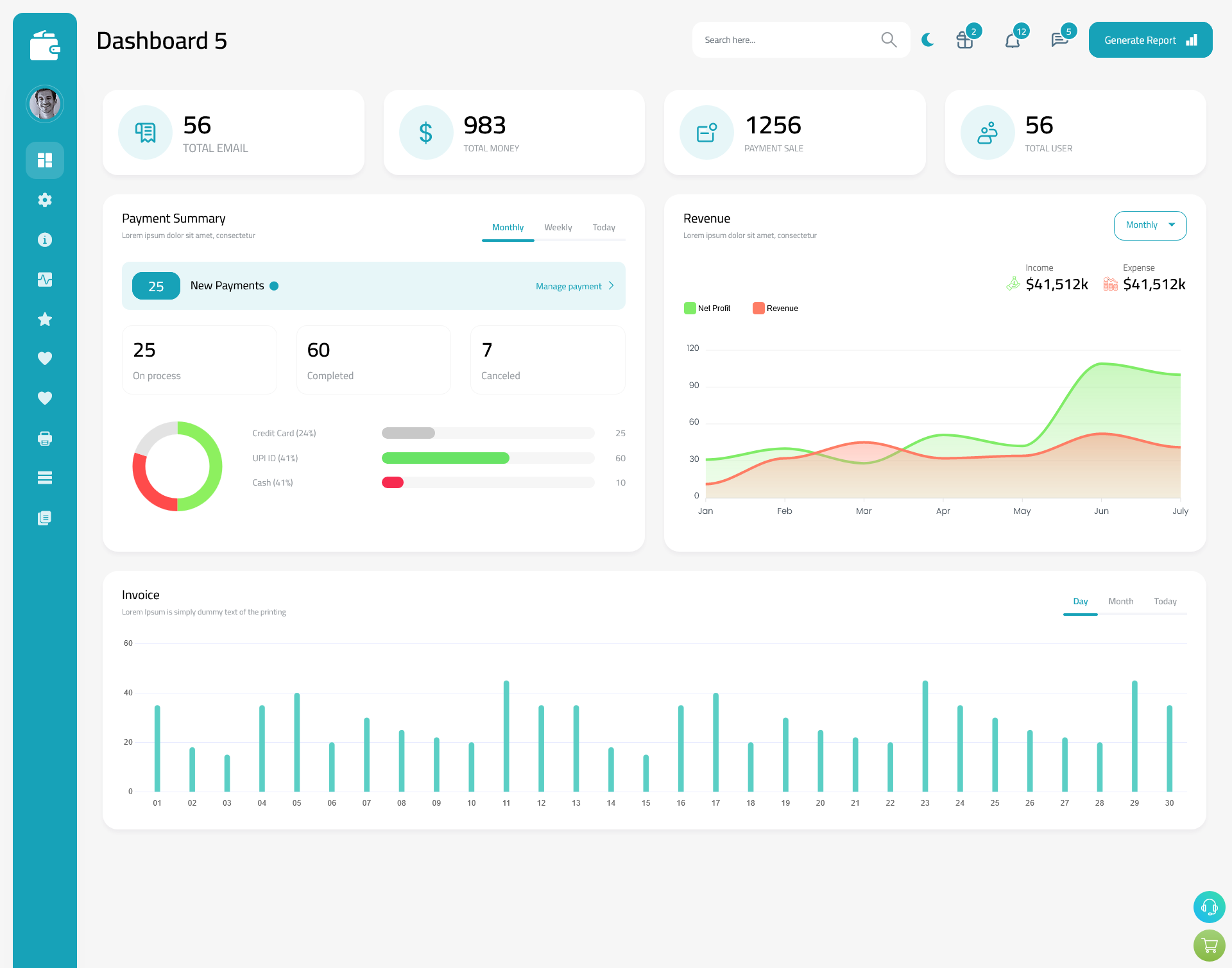Switch Invoice chart to Month view
Screen dimensions: 1232x968
(x=1120, y=601)
